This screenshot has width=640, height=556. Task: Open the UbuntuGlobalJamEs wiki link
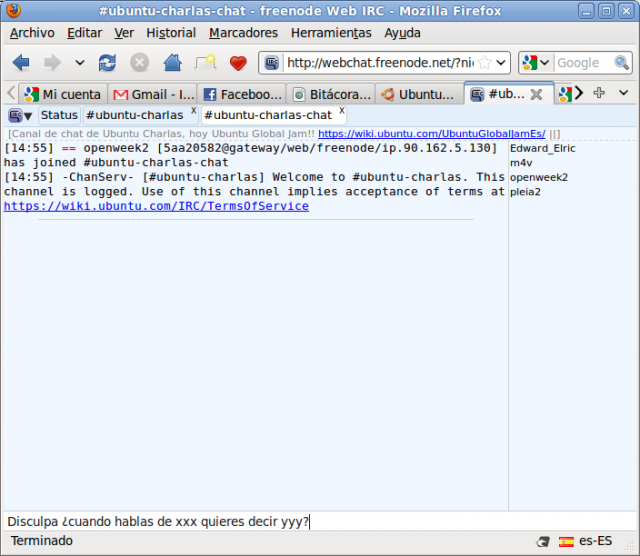(x=431, y=133)
